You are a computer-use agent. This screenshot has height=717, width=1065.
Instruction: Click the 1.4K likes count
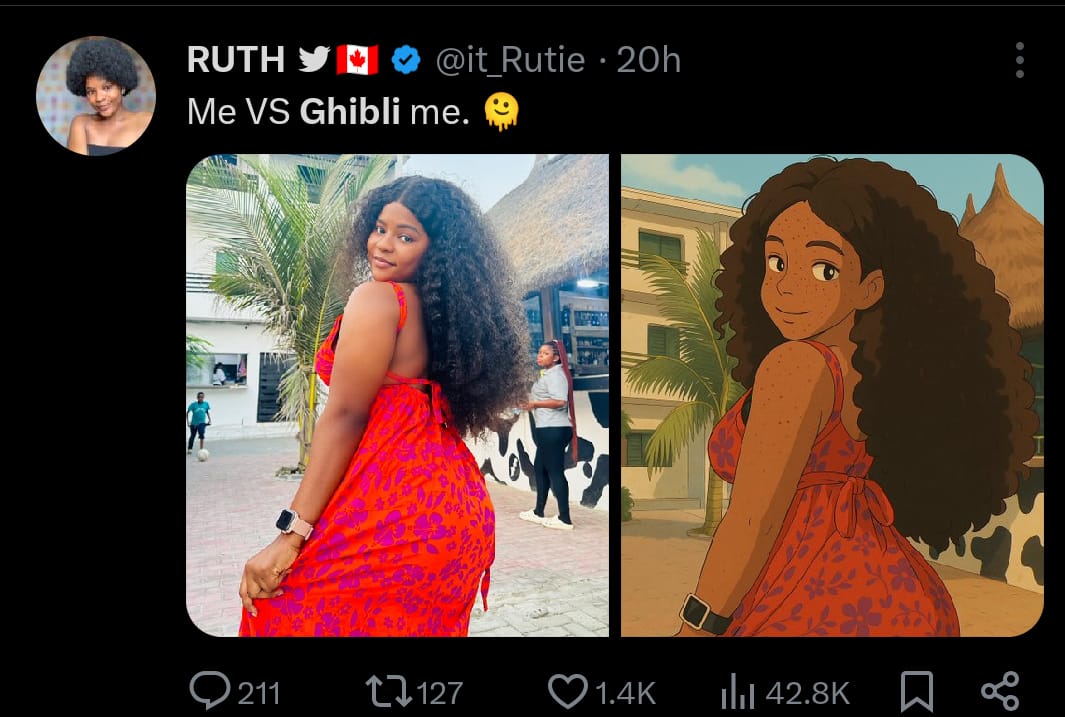pos(626,694)
